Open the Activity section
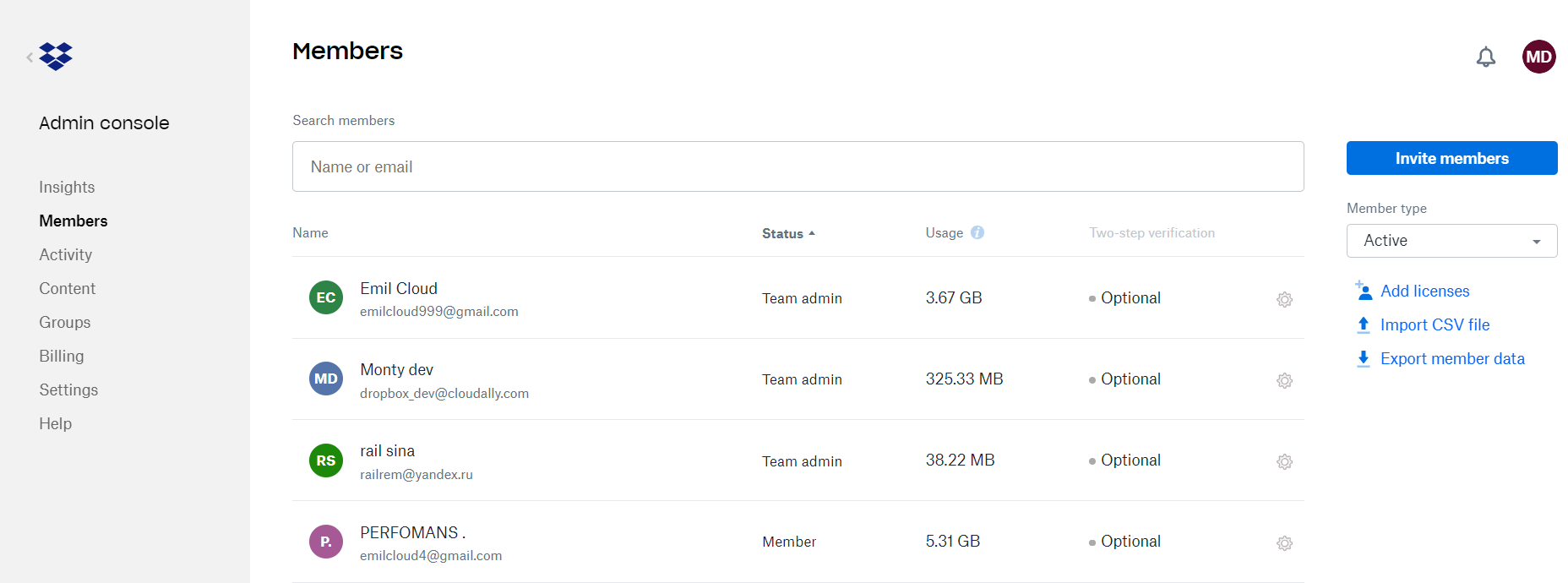 pos(65,254)
